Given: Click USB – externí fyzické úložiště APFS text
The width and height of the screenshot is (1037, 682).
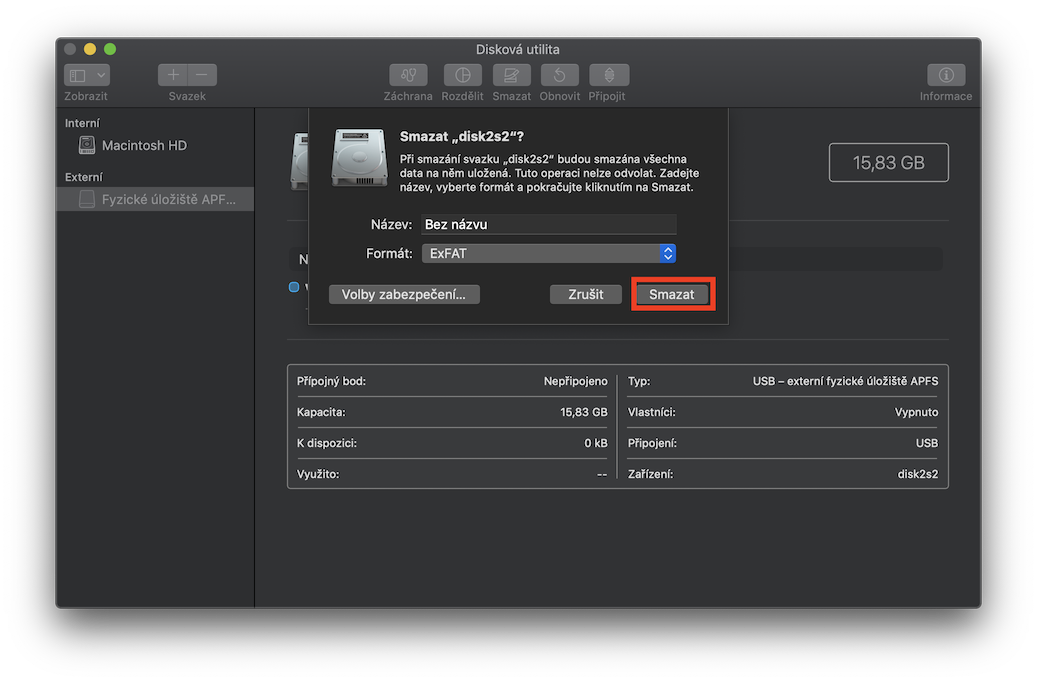Looking at the screenshot, I should click(x=845, y=381).
